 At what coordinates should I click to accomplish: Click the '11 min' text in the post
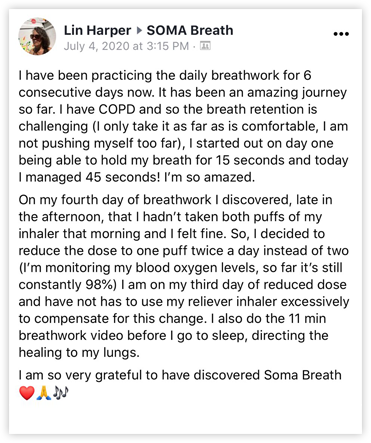point(307,318)
